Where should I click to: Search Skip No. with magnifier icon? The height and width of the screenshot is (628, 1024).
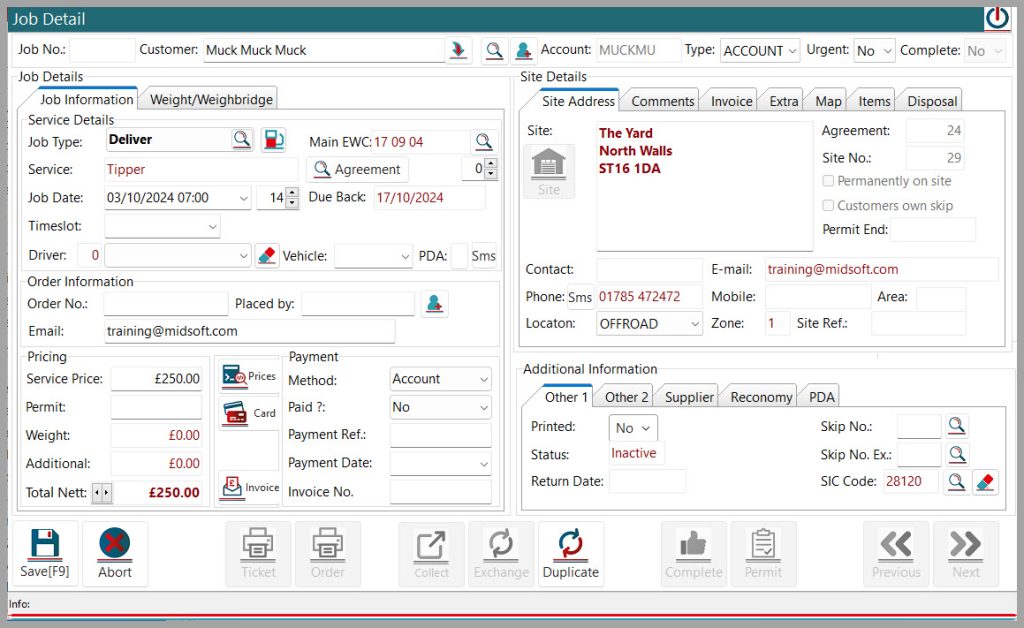click(x=957, y=426)
